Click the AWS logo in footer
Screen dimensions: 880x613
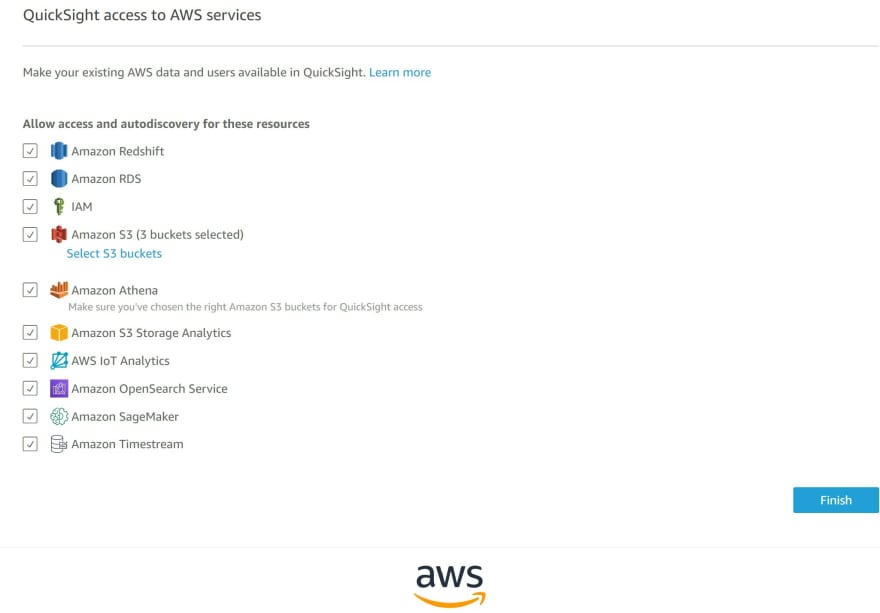(450, 585)
